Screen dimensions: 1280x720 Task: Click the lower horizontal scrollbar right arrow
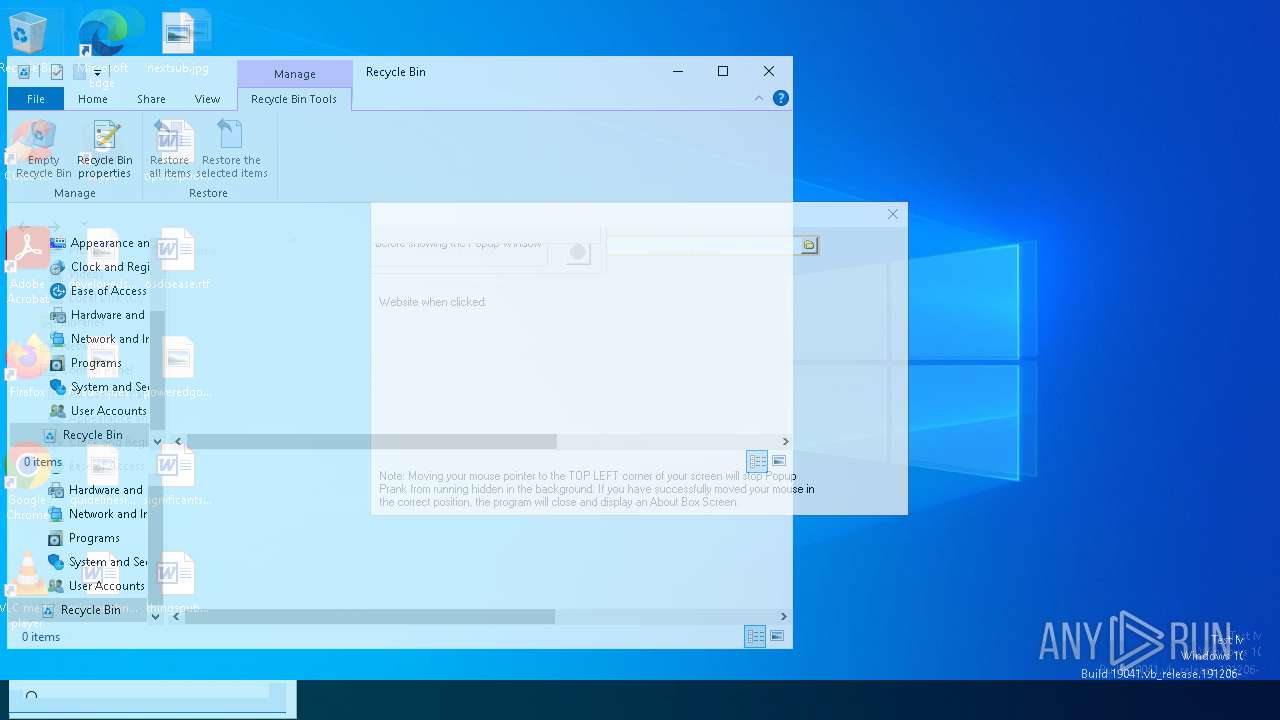click(x=784, y=616)
